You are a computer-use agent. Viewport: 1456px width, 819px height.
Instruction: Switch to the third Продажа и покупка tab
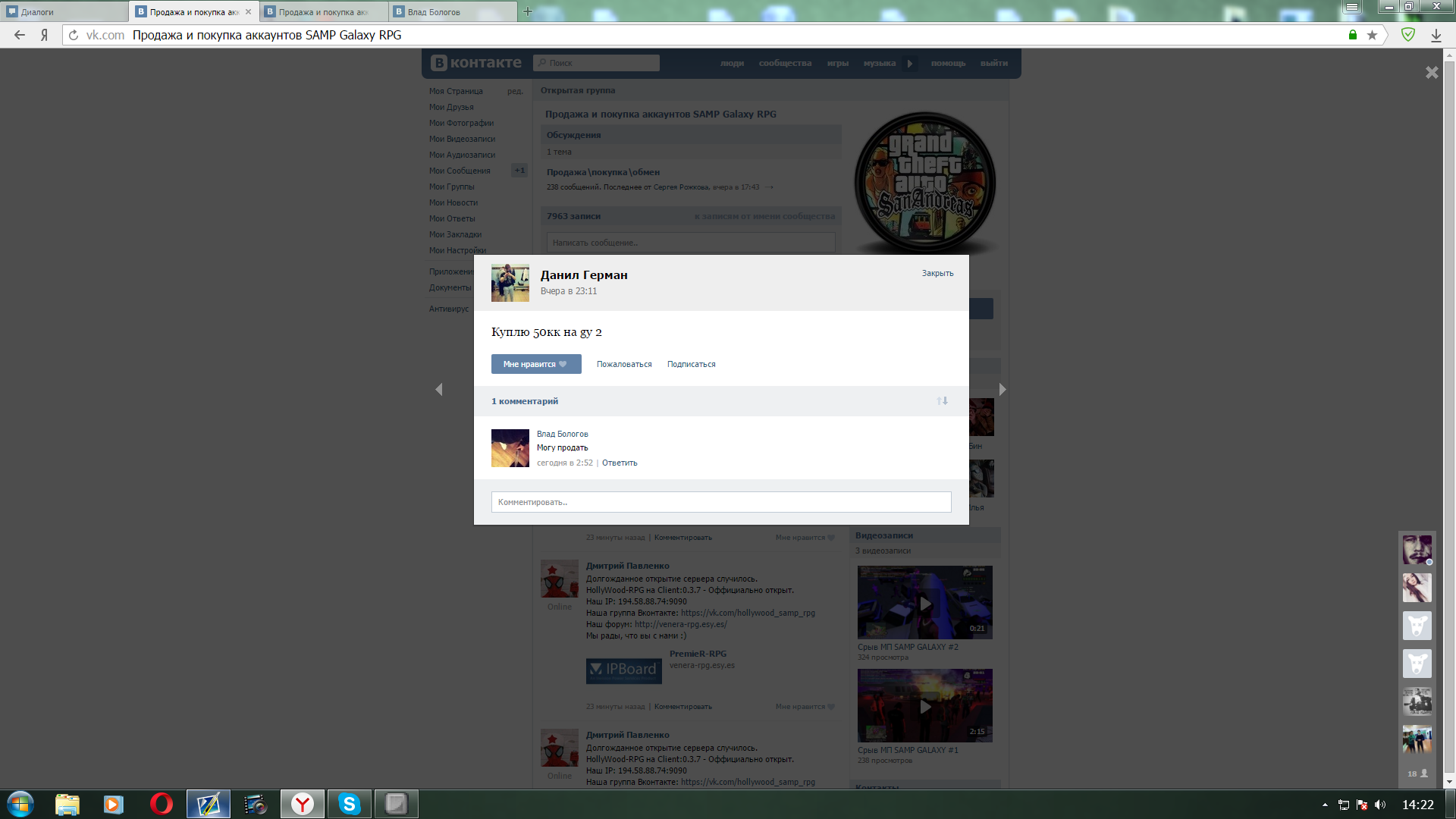[x=324, y=12]
